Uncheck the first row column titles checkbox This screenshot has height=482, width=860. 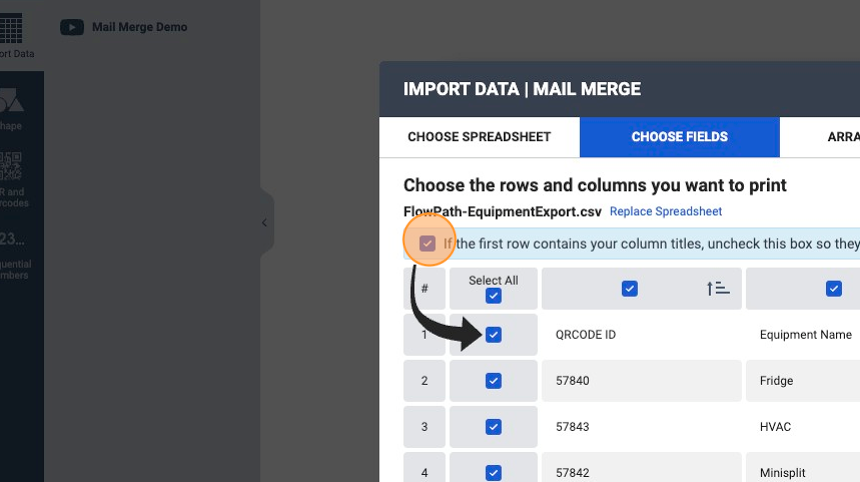(x=427, y=243)
